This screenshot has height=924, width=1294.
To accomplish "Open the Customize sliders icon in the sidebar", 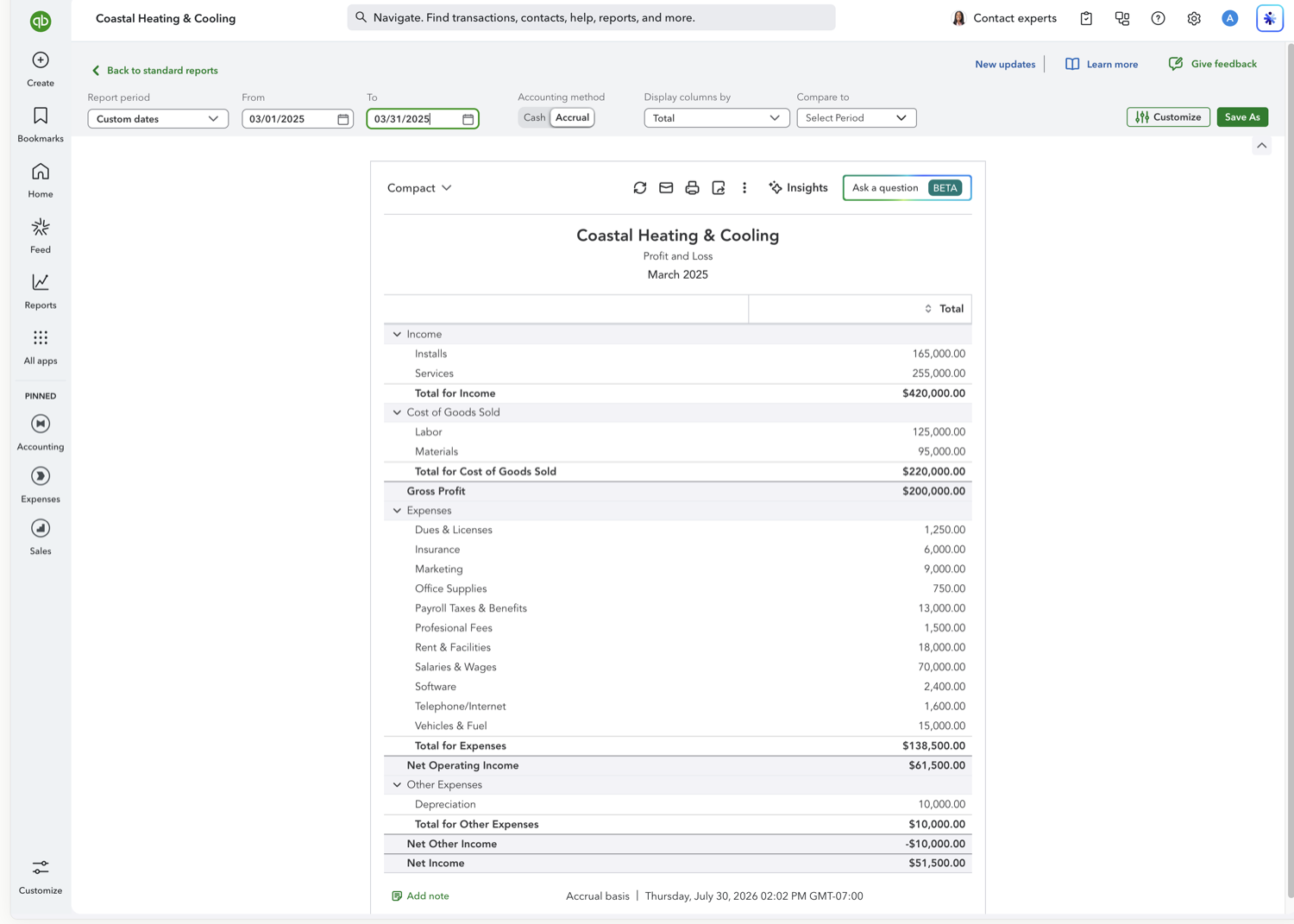I will pos(41,867).
